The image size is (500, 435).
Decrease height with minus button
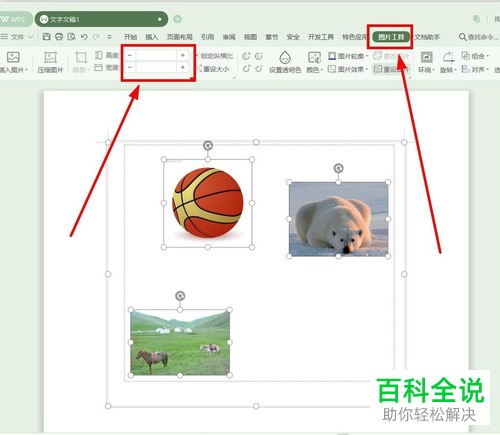coord(130,55)
